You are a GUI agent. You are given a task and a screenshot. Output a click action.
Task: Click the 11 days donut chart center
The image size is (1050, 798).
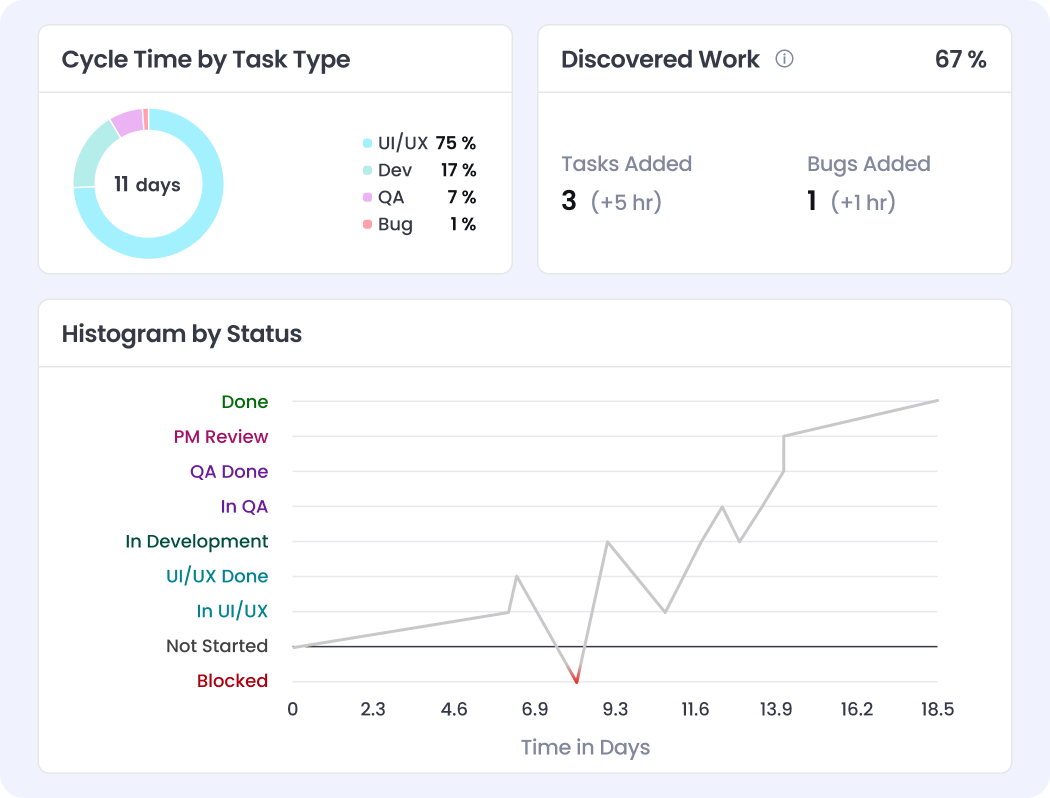click(147, 185)
